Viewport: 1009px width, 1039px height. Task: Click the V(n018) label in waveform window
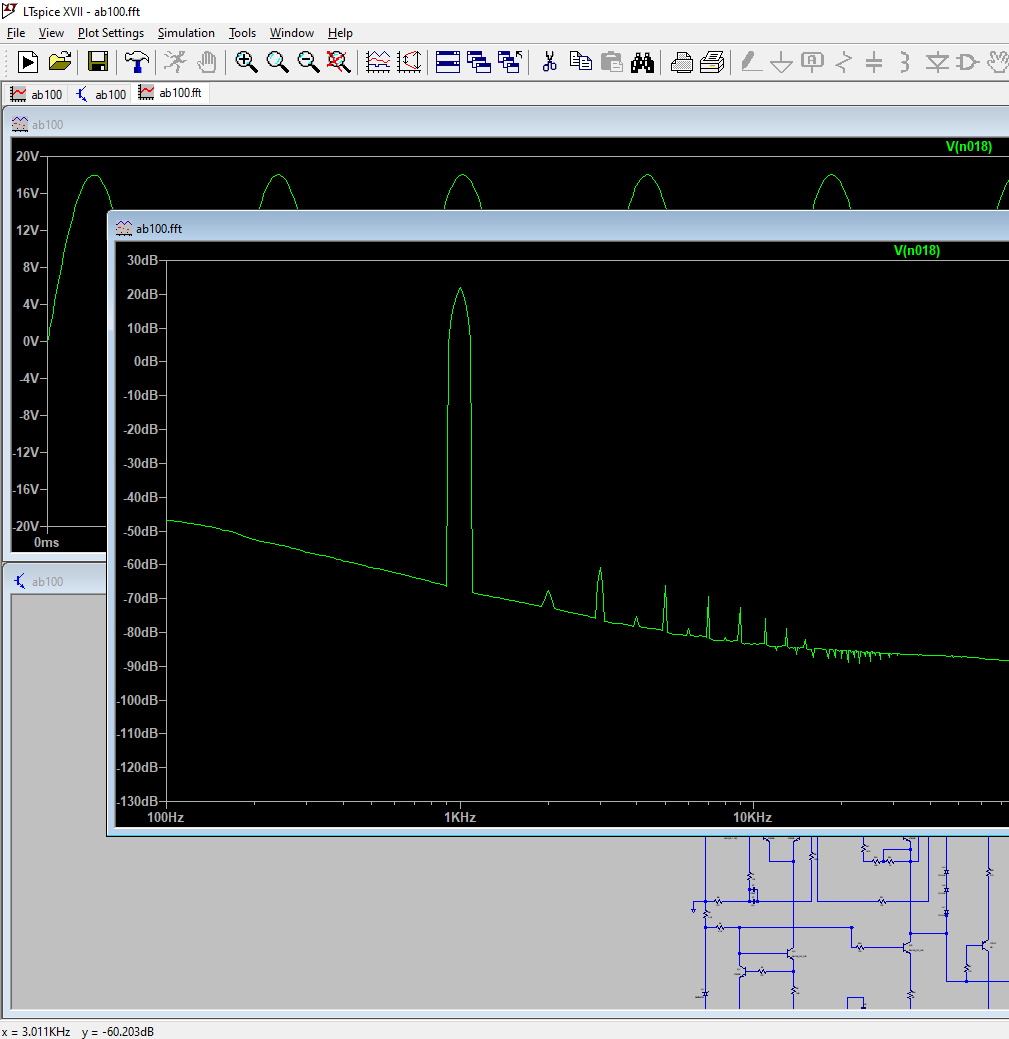pos(969,146)
